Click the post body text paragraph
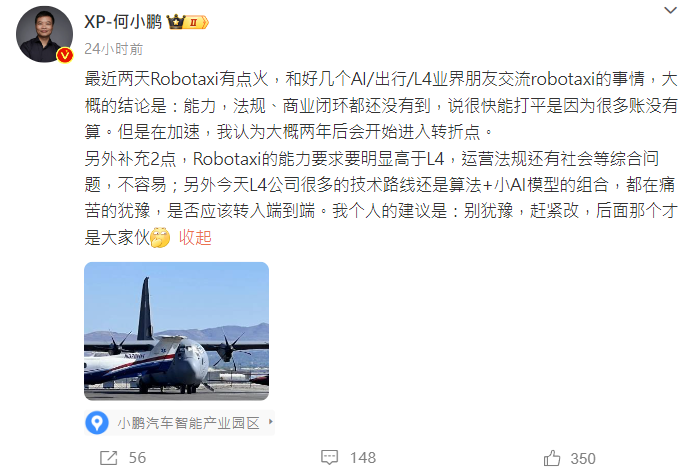The width and height of the screenshot is (692, 473). click(x=380, y=158)
